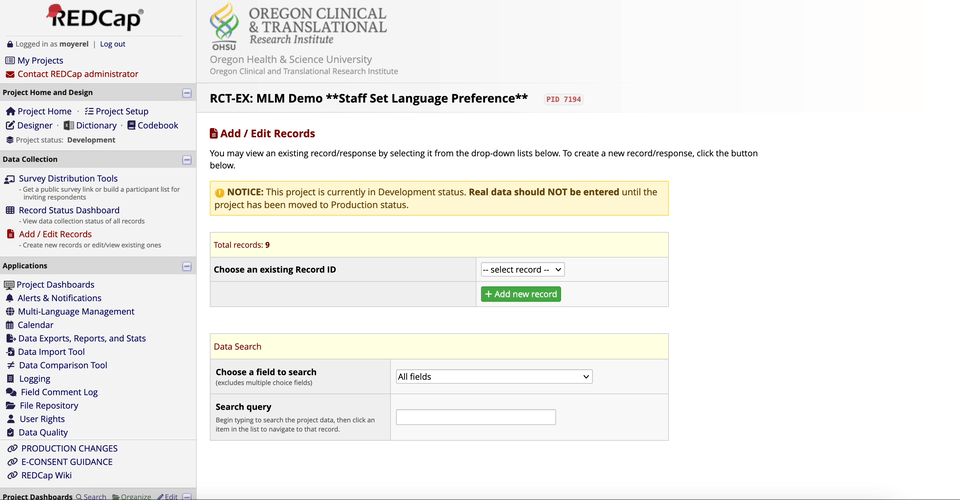Click the Logging icon
Screen dimensions: 960x500
pos(10,379)
